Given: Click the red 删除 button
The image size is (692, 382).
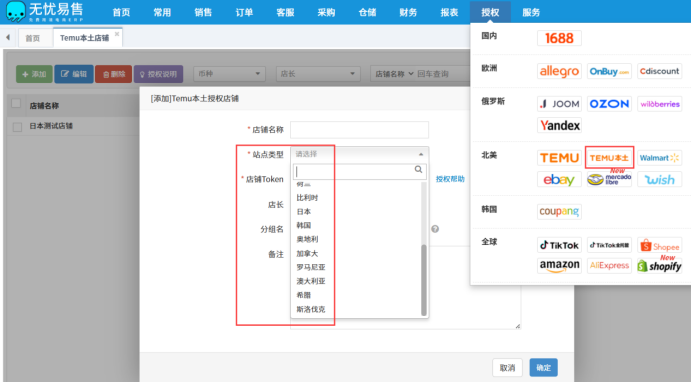Looking at the screenshot, I should (x=113, y=74).
